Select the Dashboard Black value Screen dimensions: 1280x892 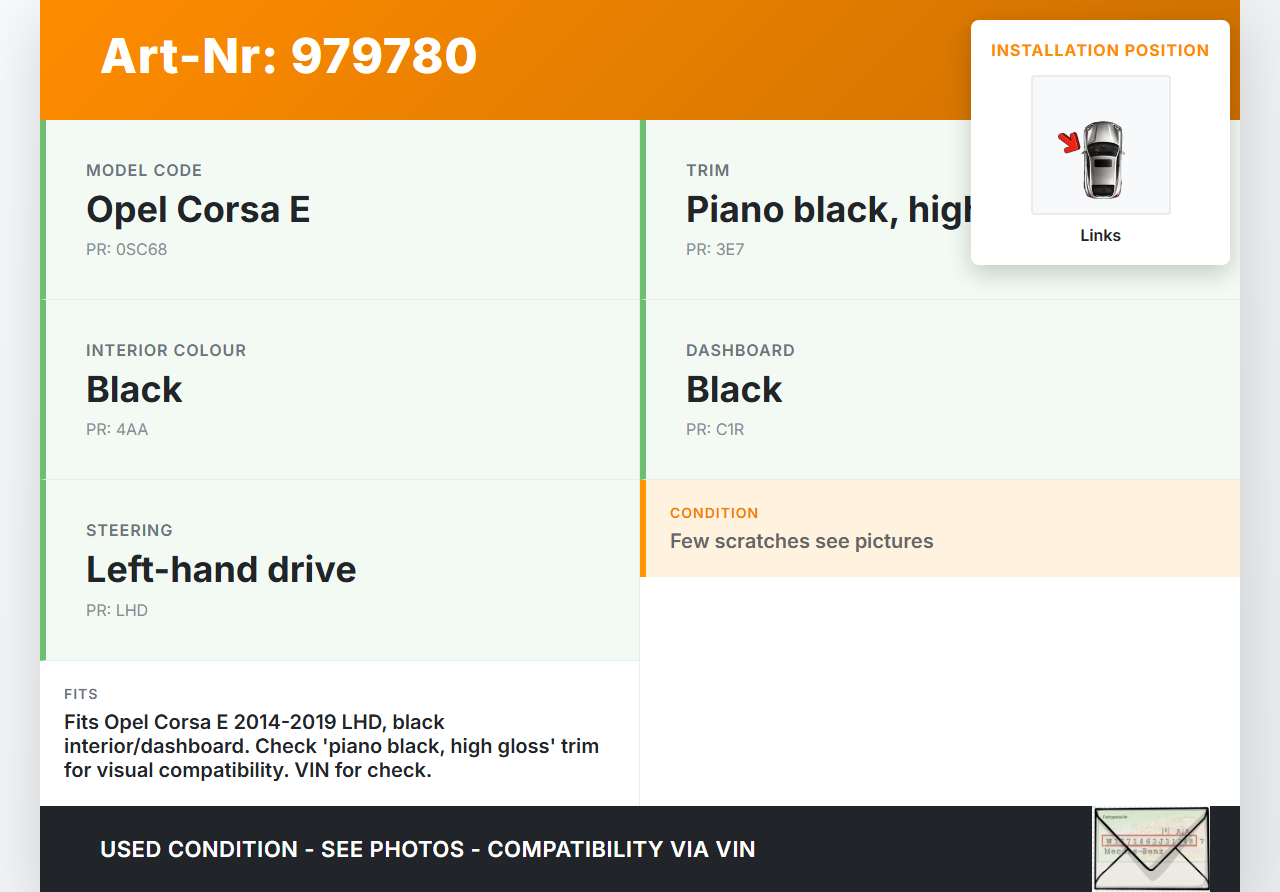click(x=734, y=390)
